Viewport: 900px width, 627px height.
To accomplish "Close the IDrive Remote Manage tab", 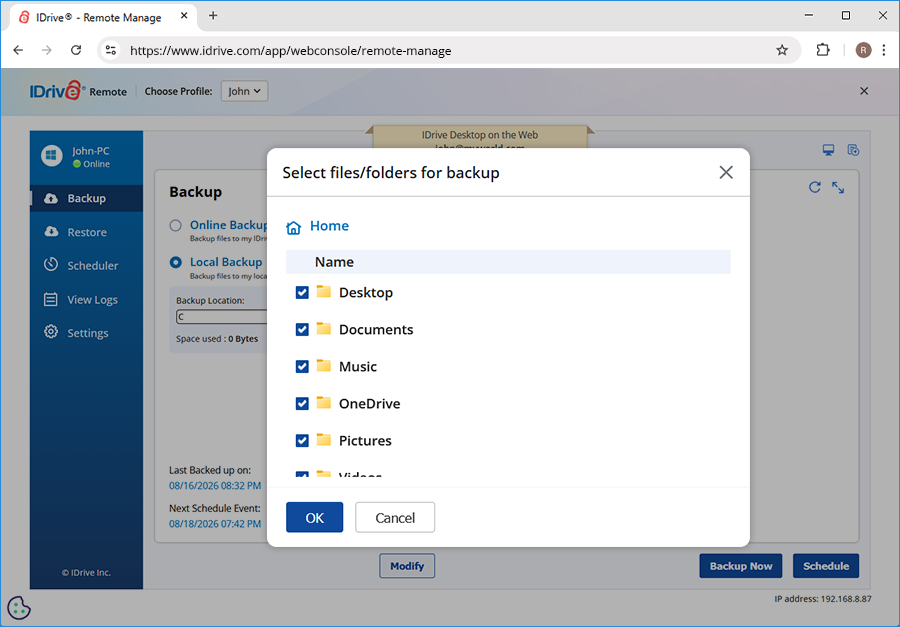I will click(x=184, y=16).
